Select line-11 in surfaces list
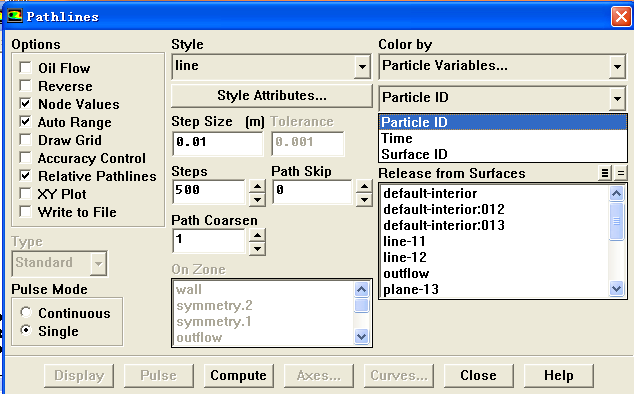The height and width of the screenshot is (394, 634). tap(494, 241)
